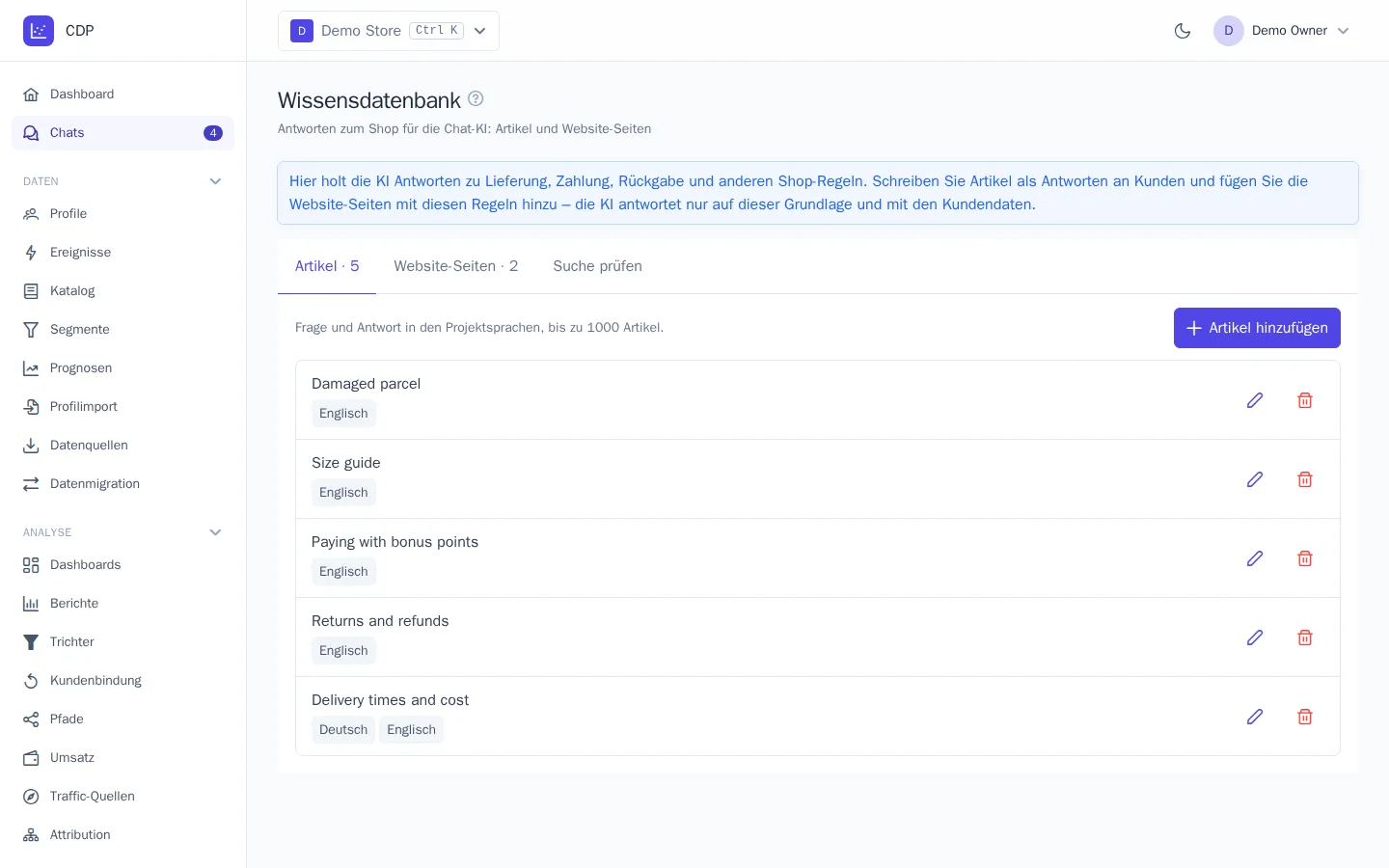Open Datenmigration in the sidebar
This screenshot has width=1389, height=868.
tap(123, 484)
